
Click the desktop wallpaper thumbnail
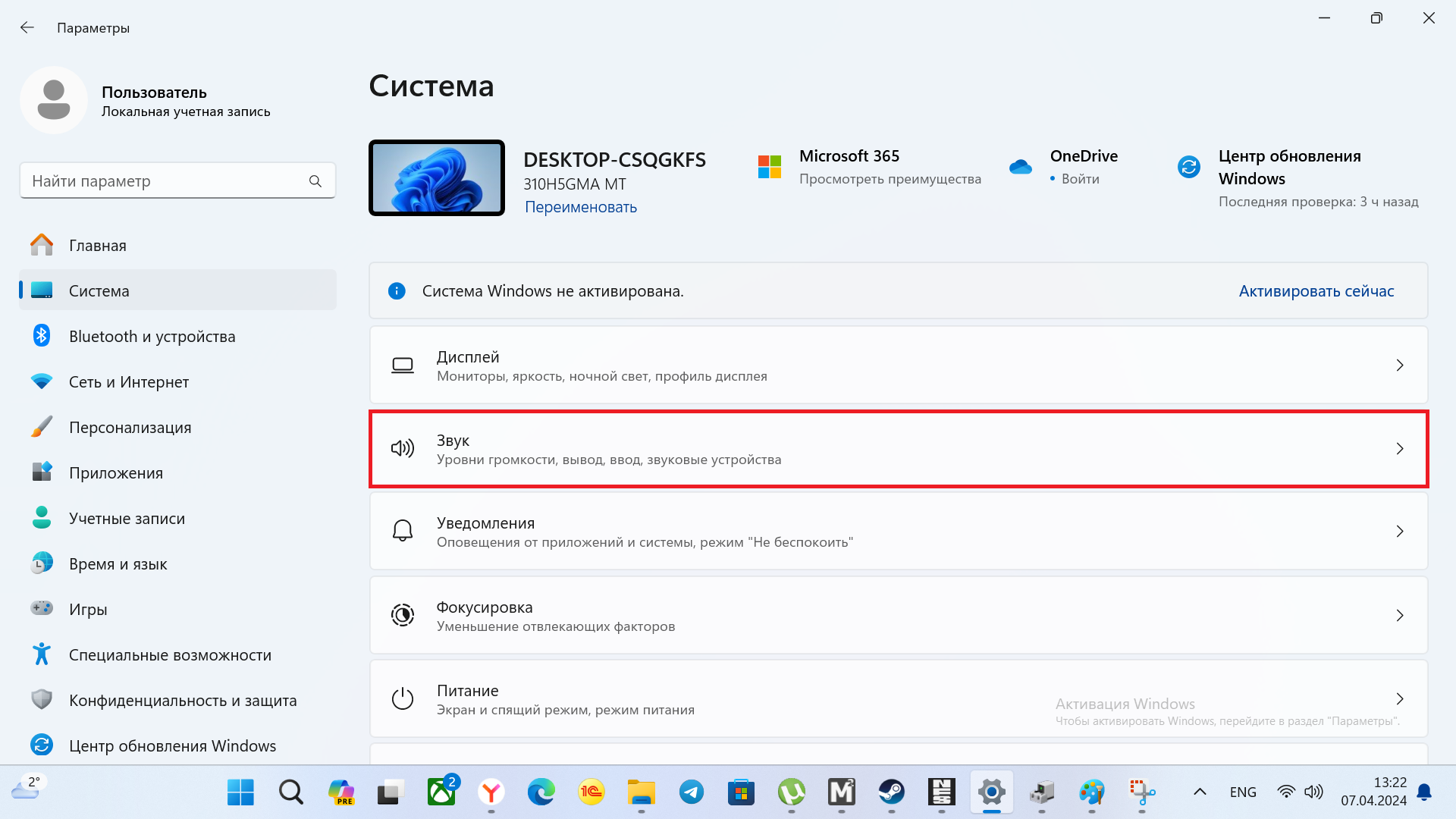437,178
